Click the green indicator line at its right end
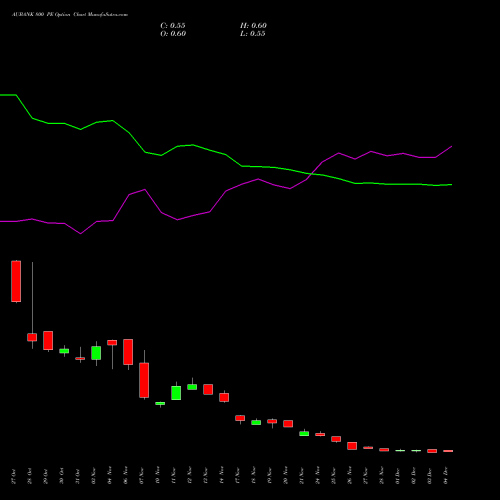 click(x=451, y=185)
